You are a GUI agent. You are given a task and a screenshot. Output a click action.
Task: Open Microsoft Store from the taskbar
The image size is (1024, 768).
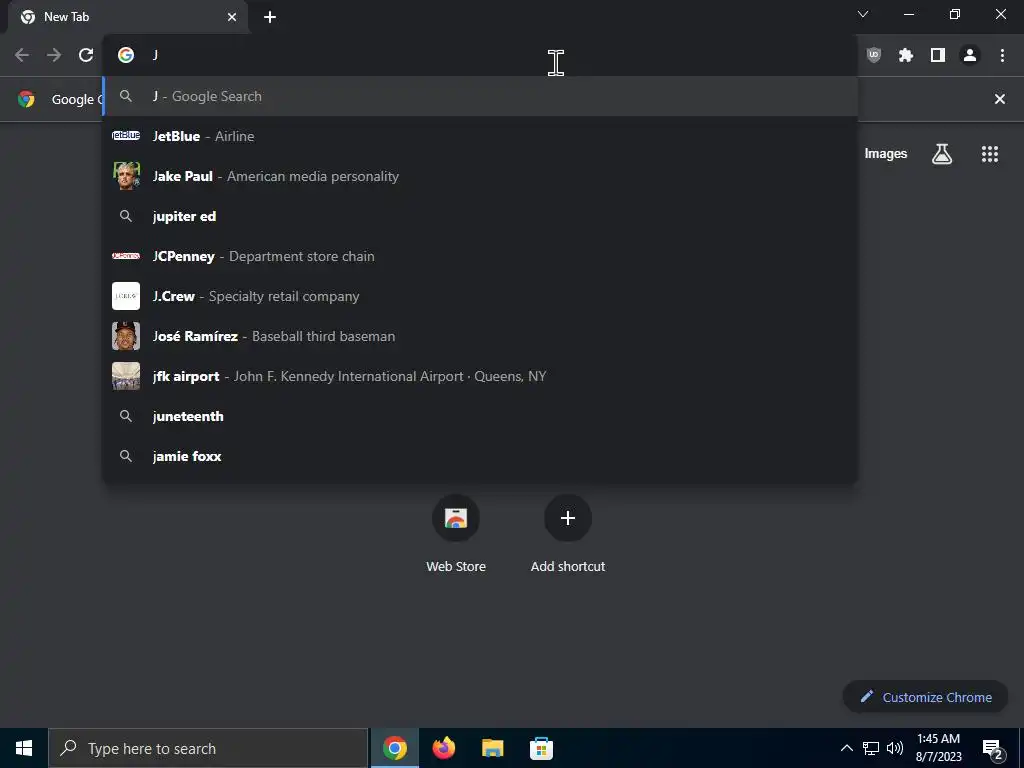(x=541, y=748)
